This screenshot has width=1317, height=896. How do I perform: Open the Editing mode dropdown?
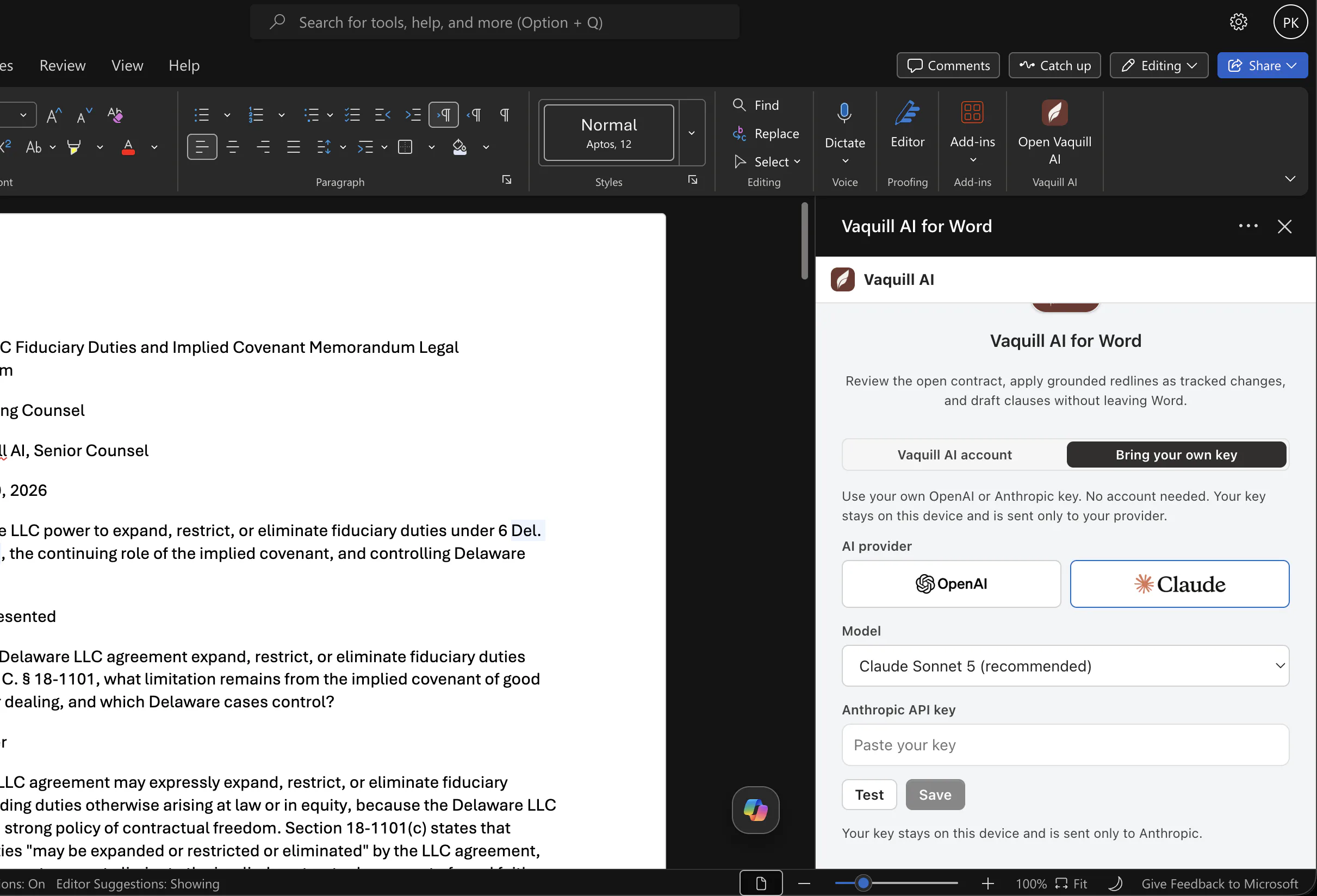pos(1159,65)
